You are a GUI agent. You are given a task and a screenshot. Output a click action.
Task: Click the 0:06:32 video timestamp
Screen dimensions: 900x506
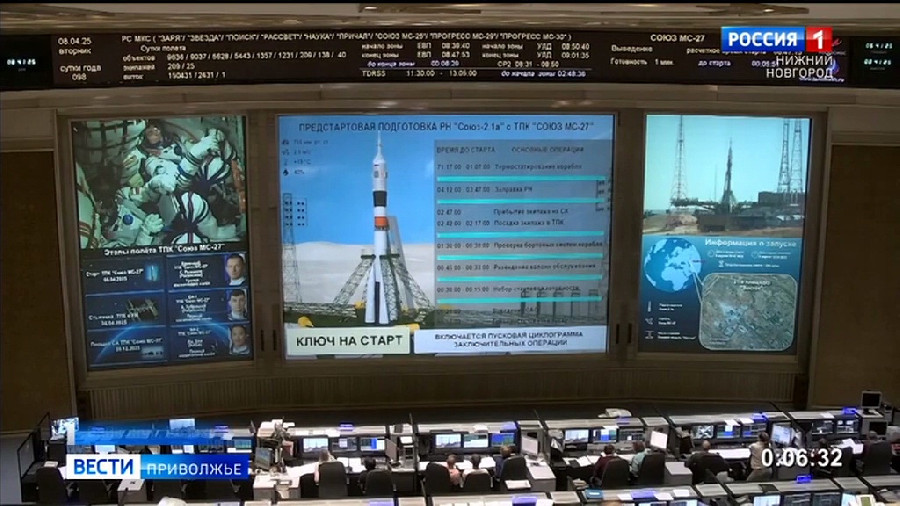pos(801,458)
